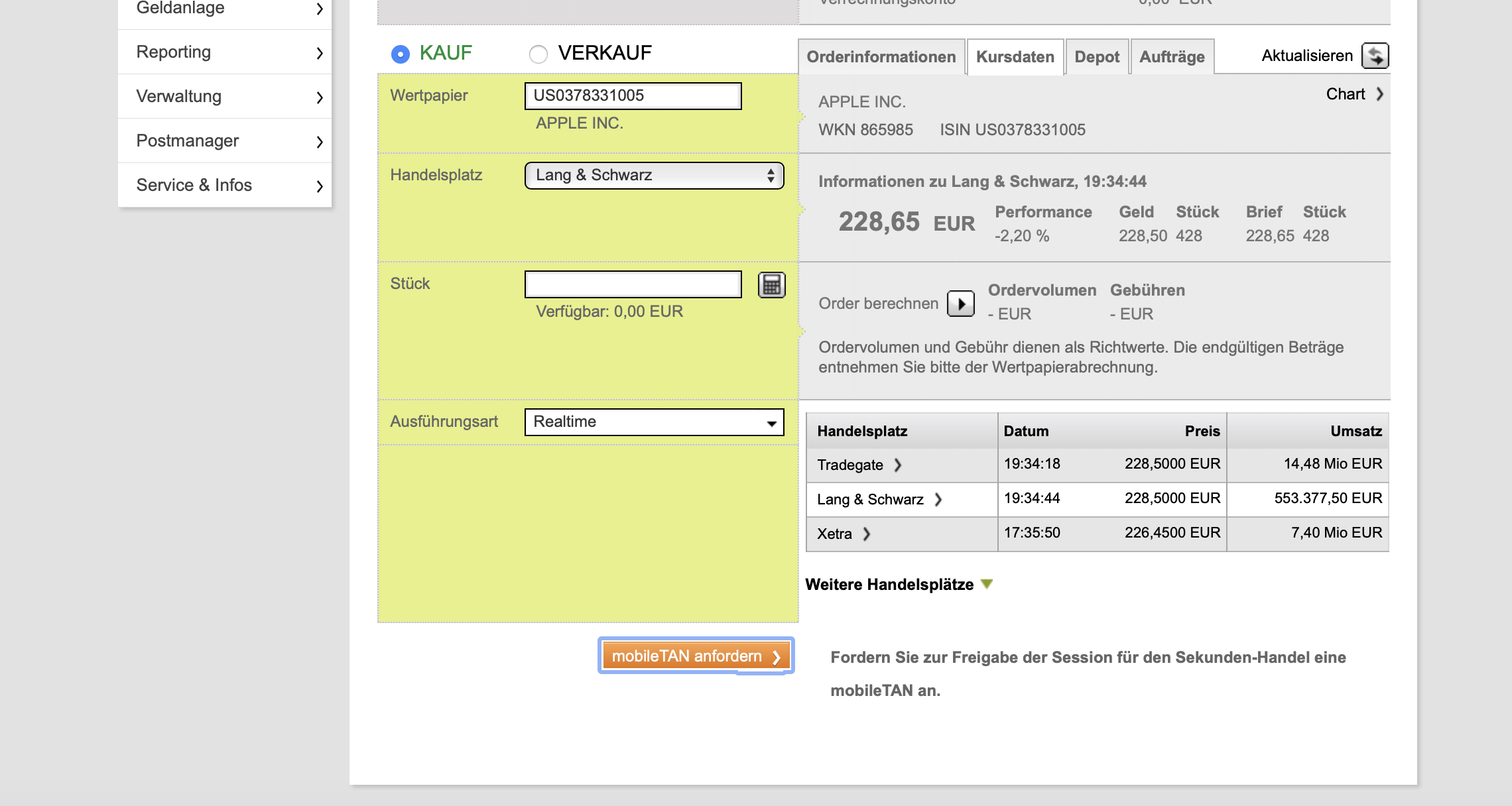Click the Aktualisieren refresh icon

pos(1375,56)
